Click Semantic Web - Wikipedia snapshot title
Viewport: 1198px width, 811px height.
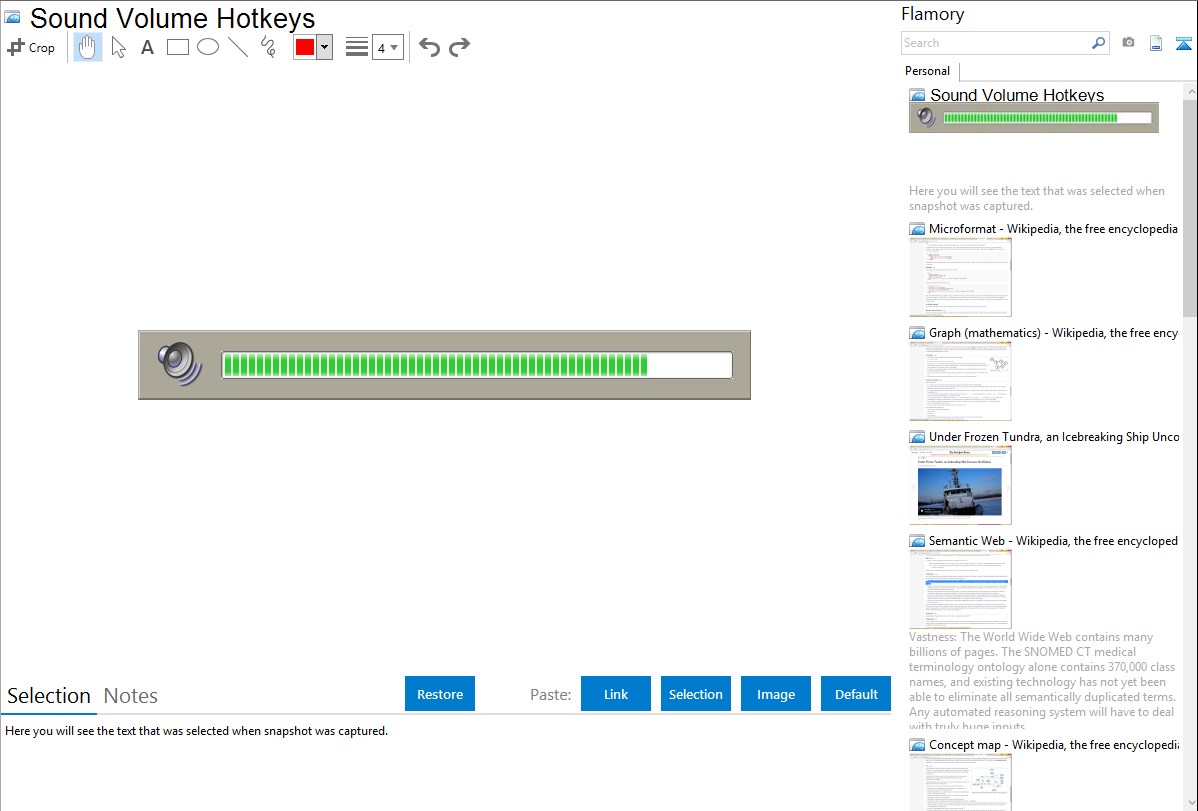(1053, 540)
